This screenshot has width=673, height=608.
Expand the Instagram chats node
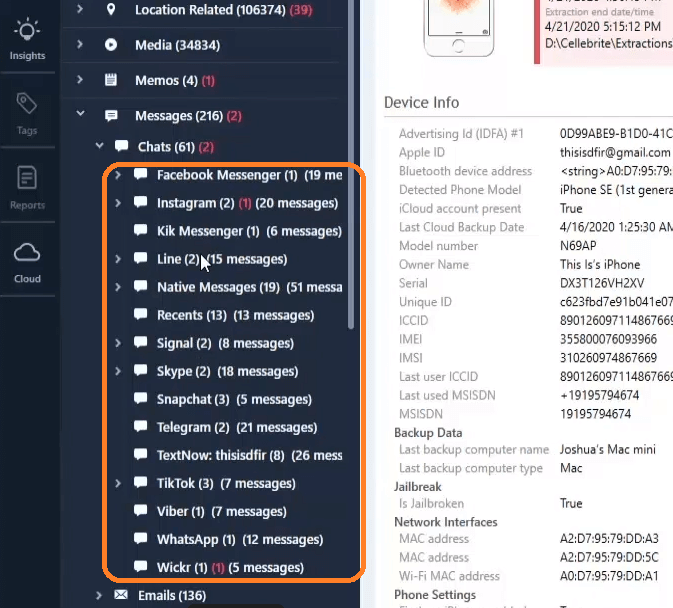pos(118,203)
